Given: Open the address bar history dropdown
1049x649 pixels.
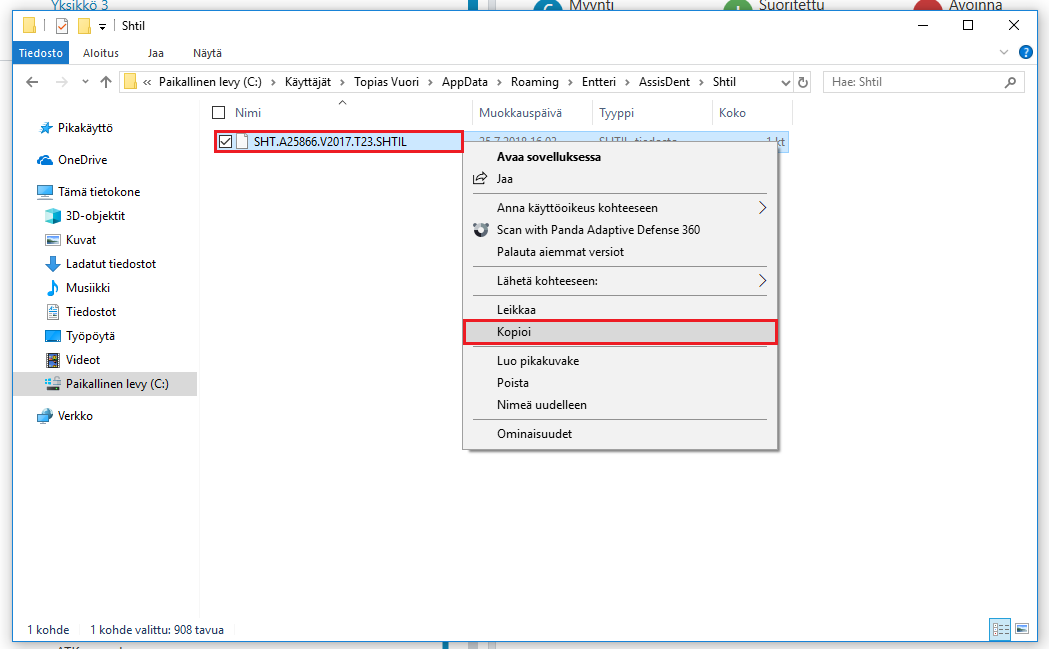Looking at the screenshot, I should tap(785, 82).
